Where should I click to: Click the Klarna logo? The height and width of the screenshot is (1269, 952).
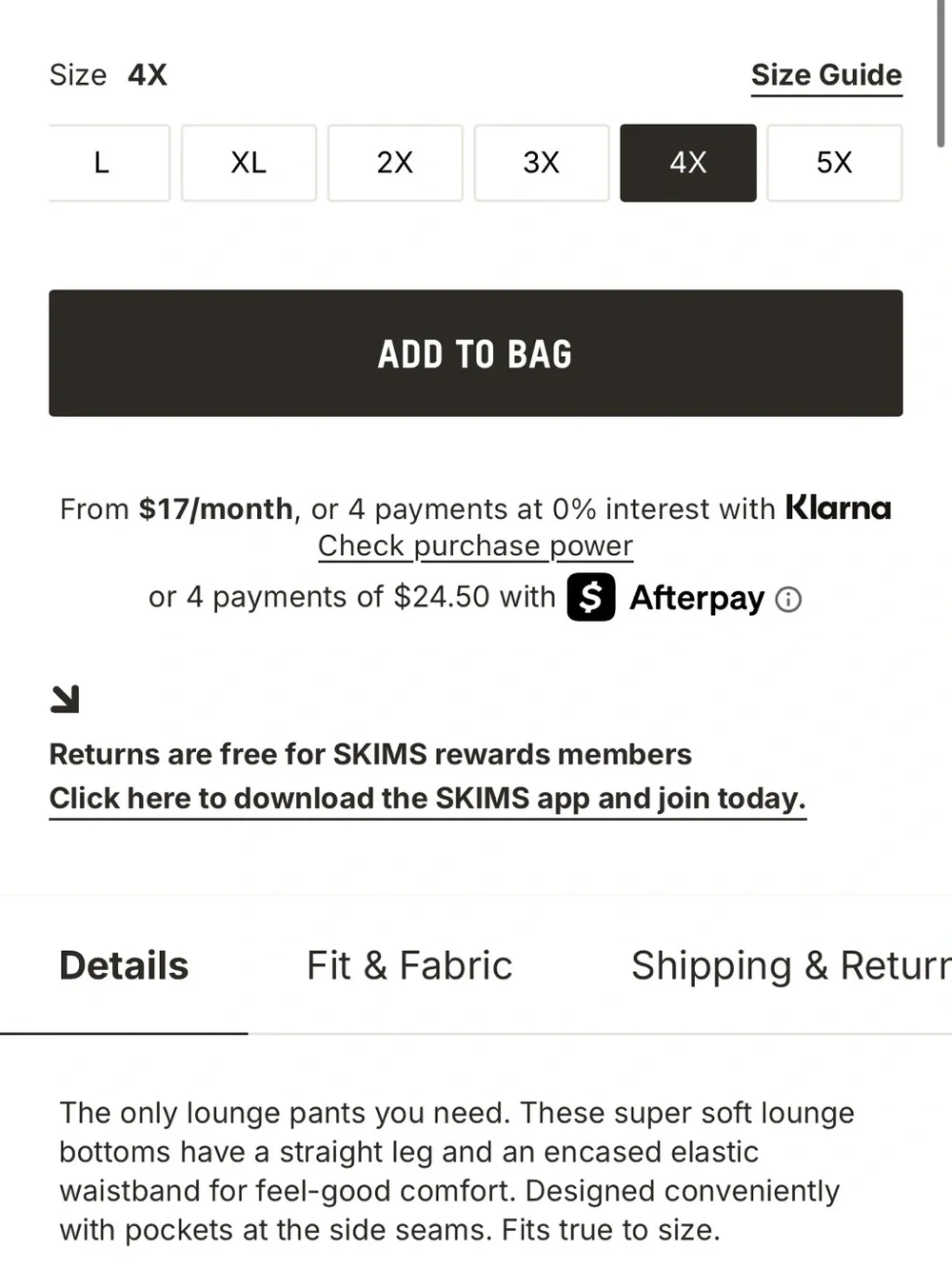pyautogui.click(x=838, y=508)
